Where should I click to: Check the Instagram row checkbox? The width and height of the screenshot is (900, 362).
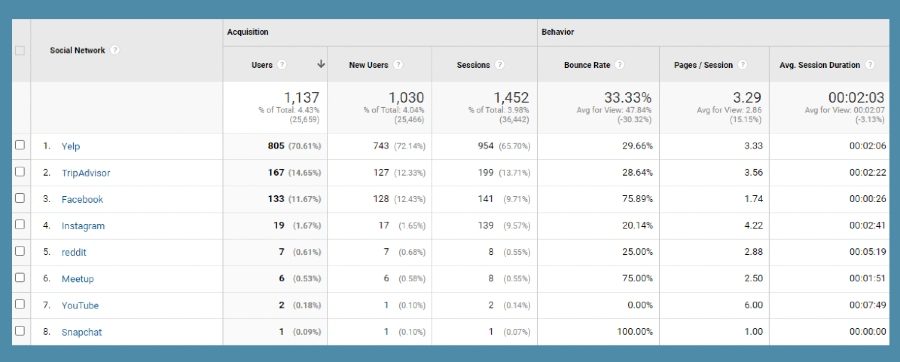click(x=20, y=224)
